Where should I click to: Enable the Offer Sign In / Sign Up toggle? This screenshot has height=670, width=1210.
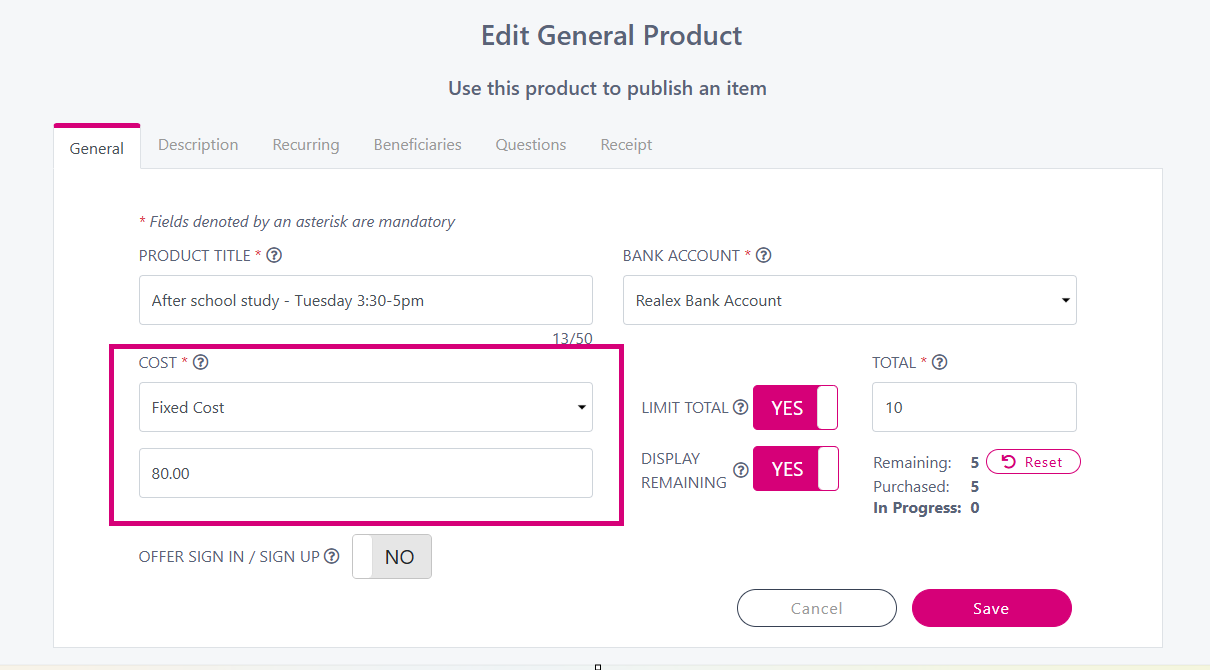click(x=391, y=557)
